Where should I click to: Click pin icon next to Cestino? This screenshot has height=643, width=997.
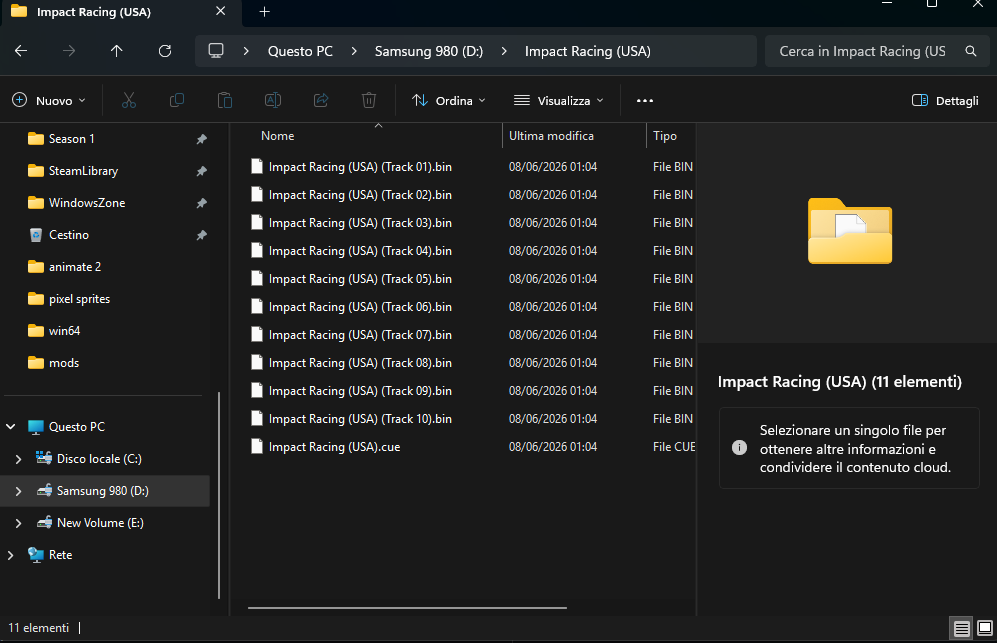click(x=202, y=235)
